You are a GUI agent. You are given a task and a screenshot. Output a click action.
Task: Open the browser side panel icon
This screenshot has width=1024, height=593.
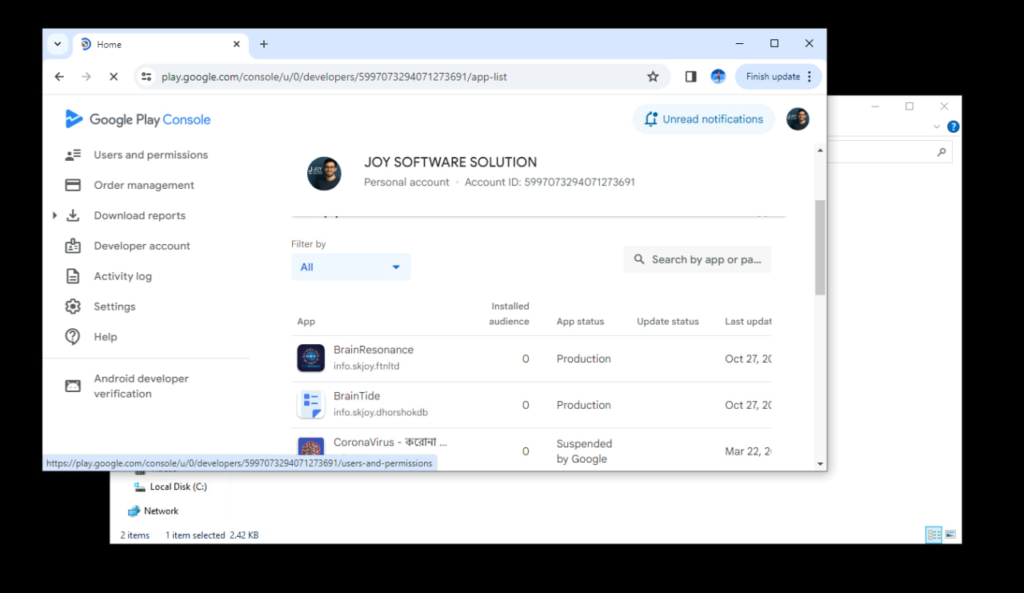point(690,77)
